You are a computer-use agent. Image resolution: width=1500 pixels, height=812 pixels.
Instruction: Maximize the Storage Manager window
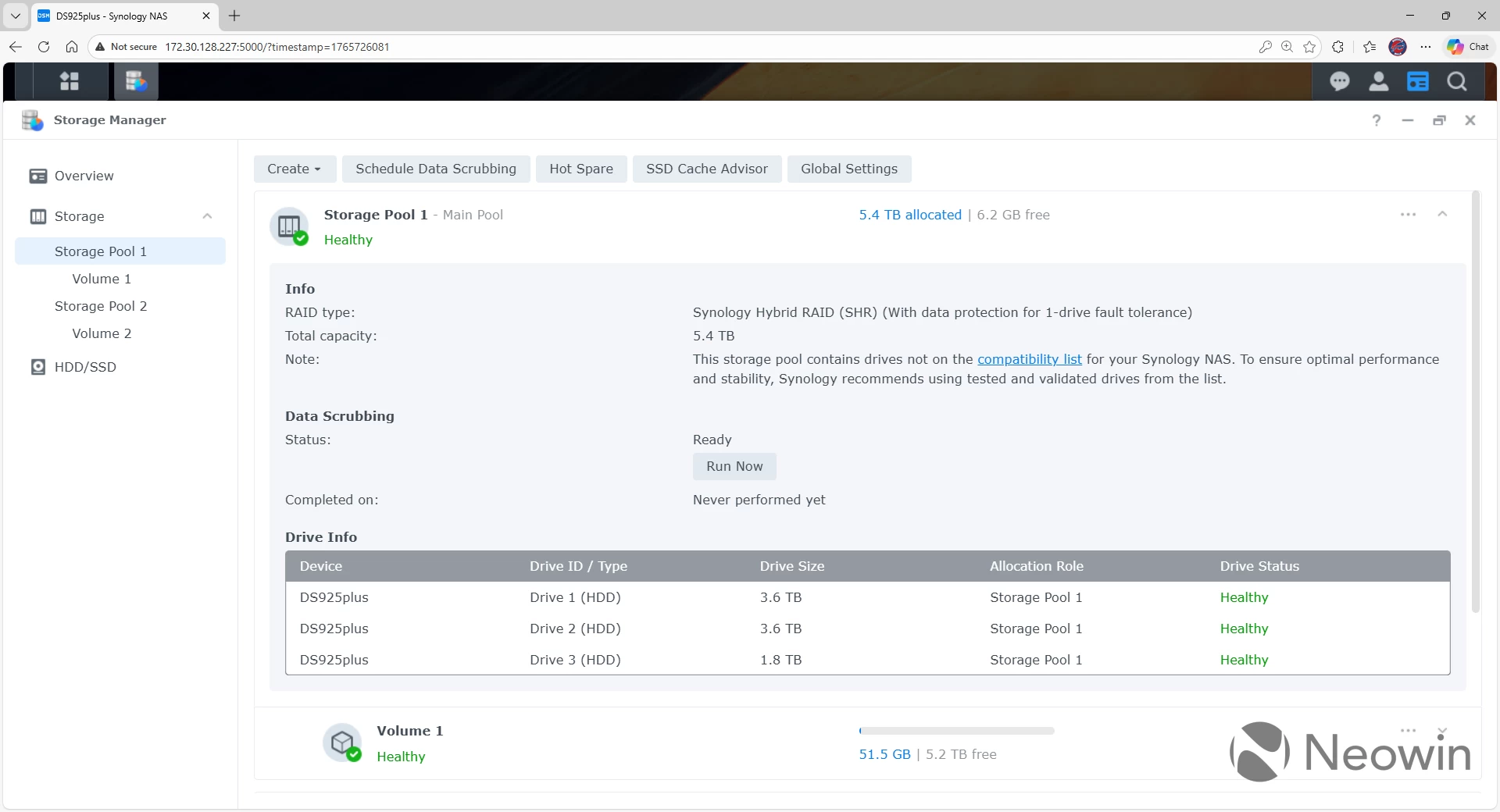click(1438, 120)
